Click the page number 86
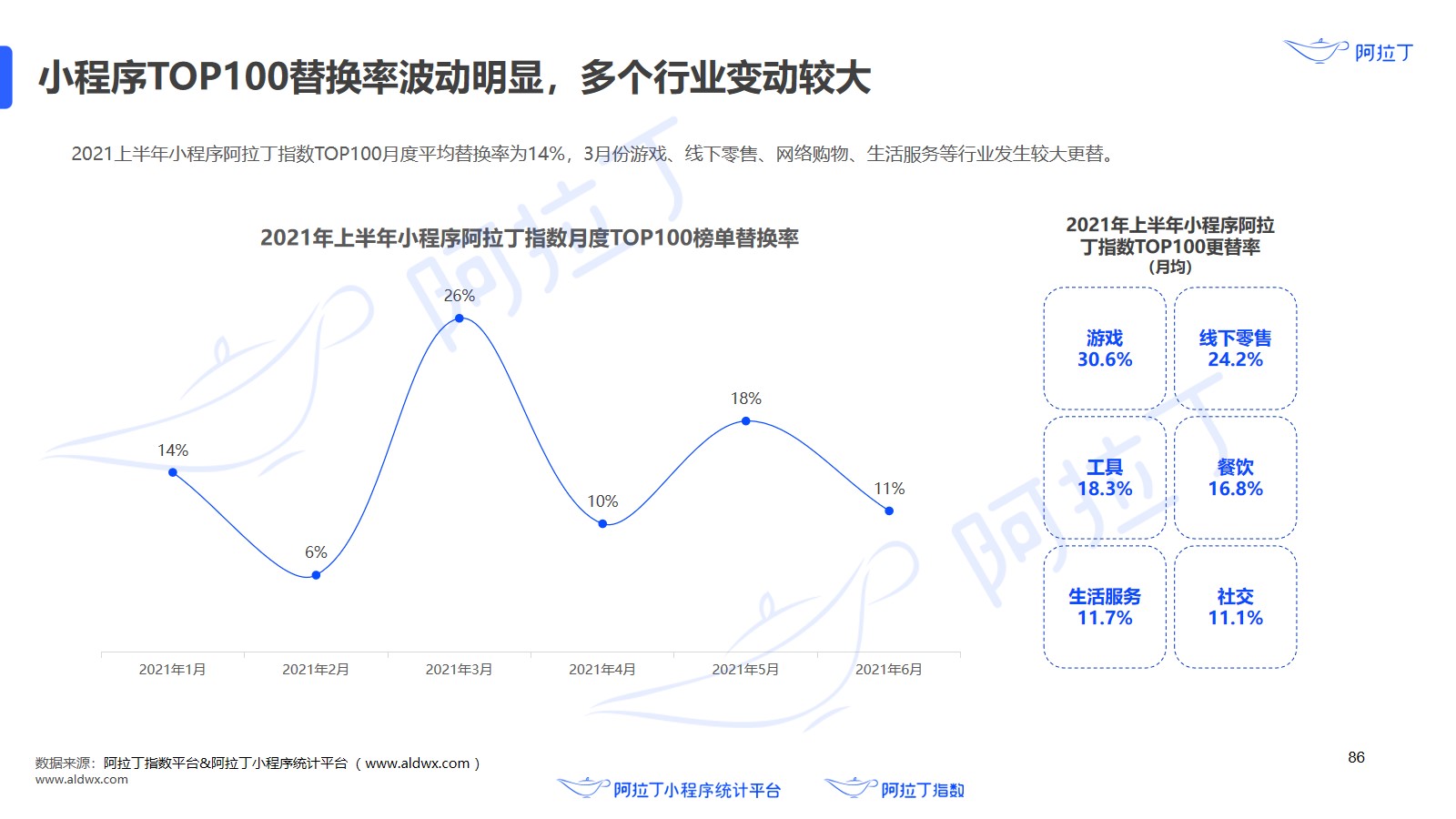 [x=1356, y=757]
